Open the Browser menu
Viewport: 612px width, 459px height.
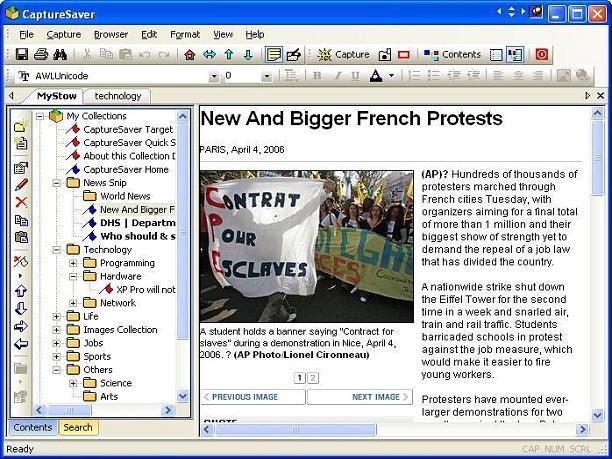point(111,34)
